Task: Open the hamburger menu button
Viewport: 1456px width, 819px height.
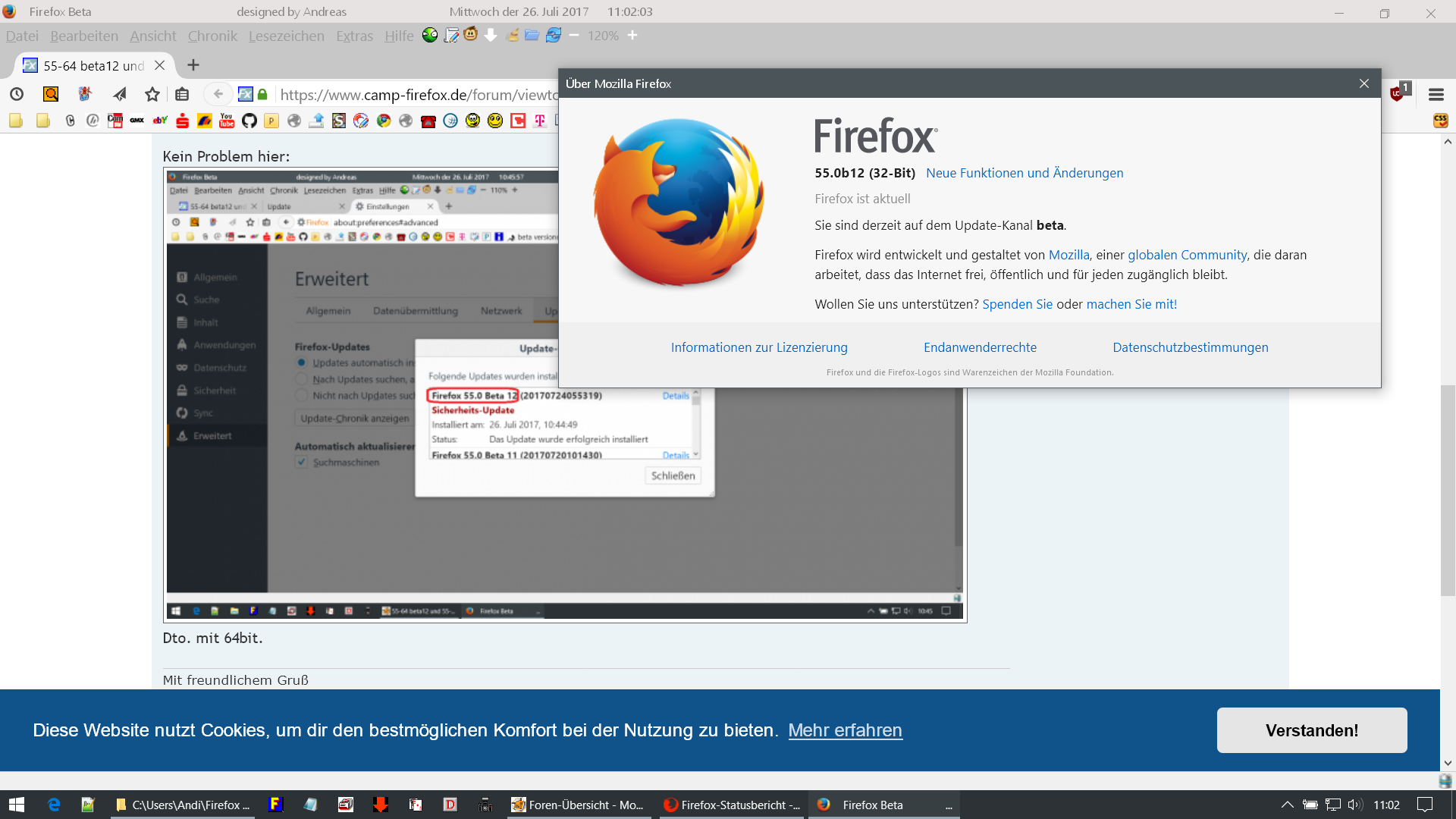Action: coord(1436,94)
